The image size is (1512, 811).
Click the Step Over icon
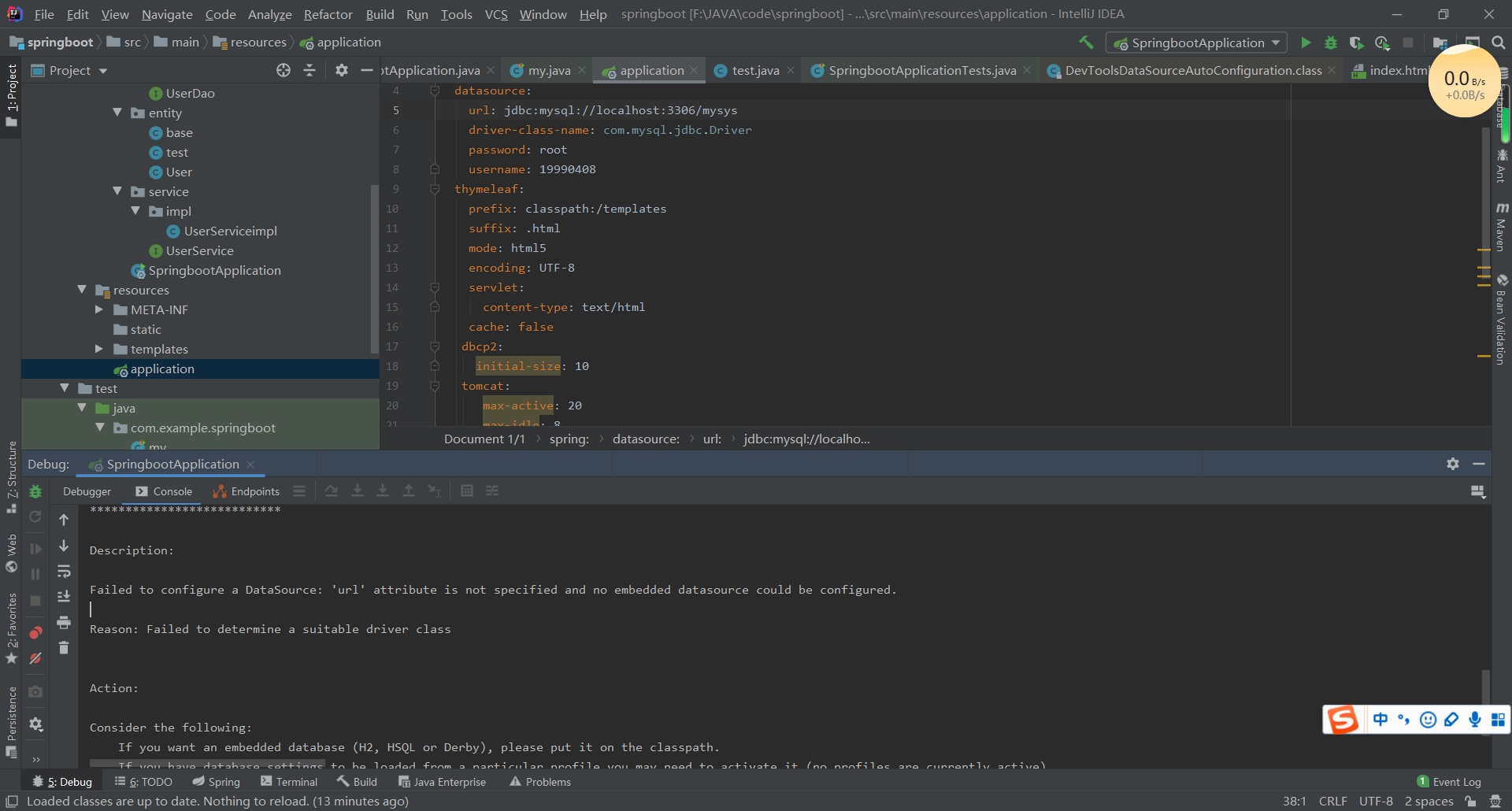point(332,491)
